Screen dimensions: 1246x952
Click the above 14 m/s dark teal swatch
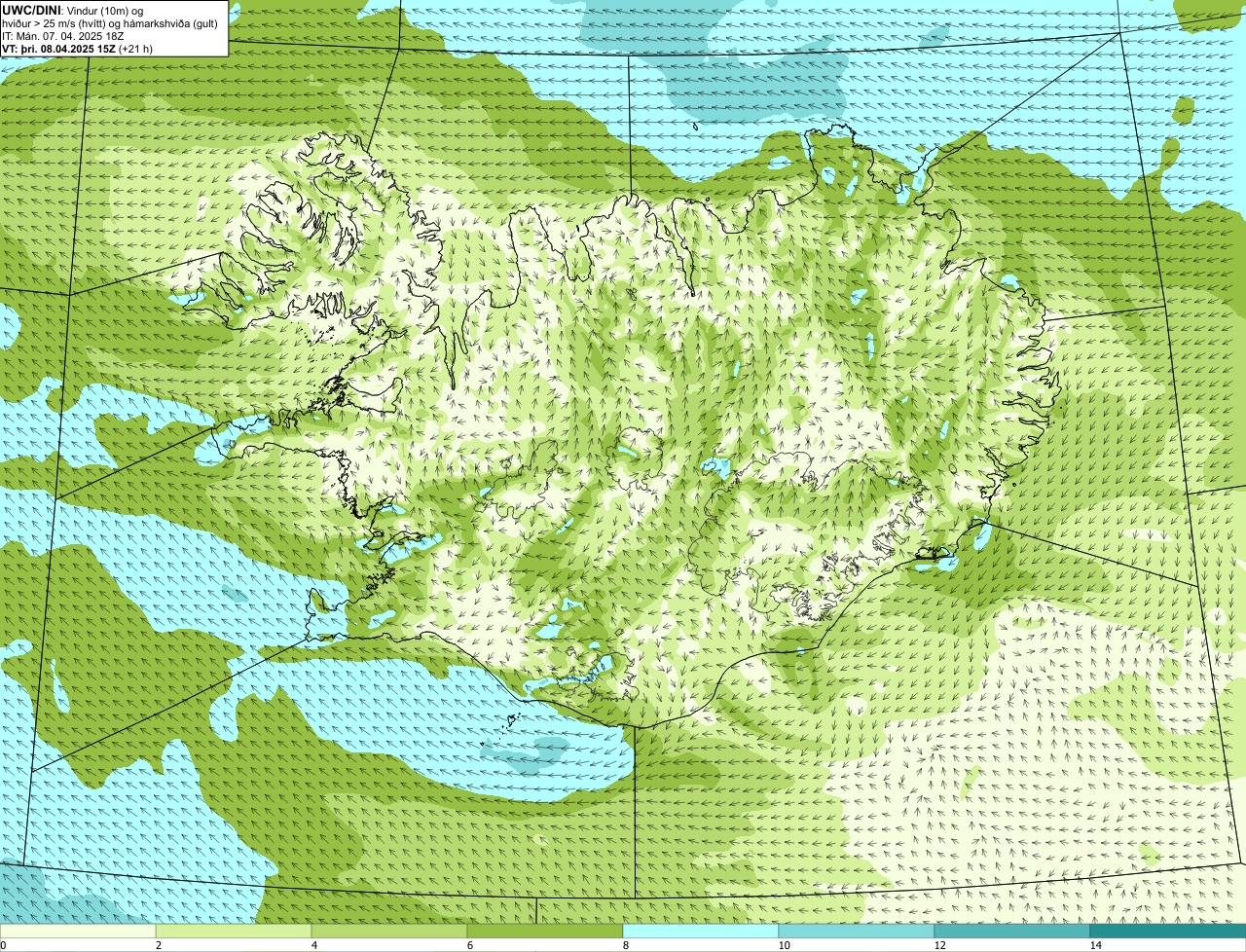(1168, 931)
